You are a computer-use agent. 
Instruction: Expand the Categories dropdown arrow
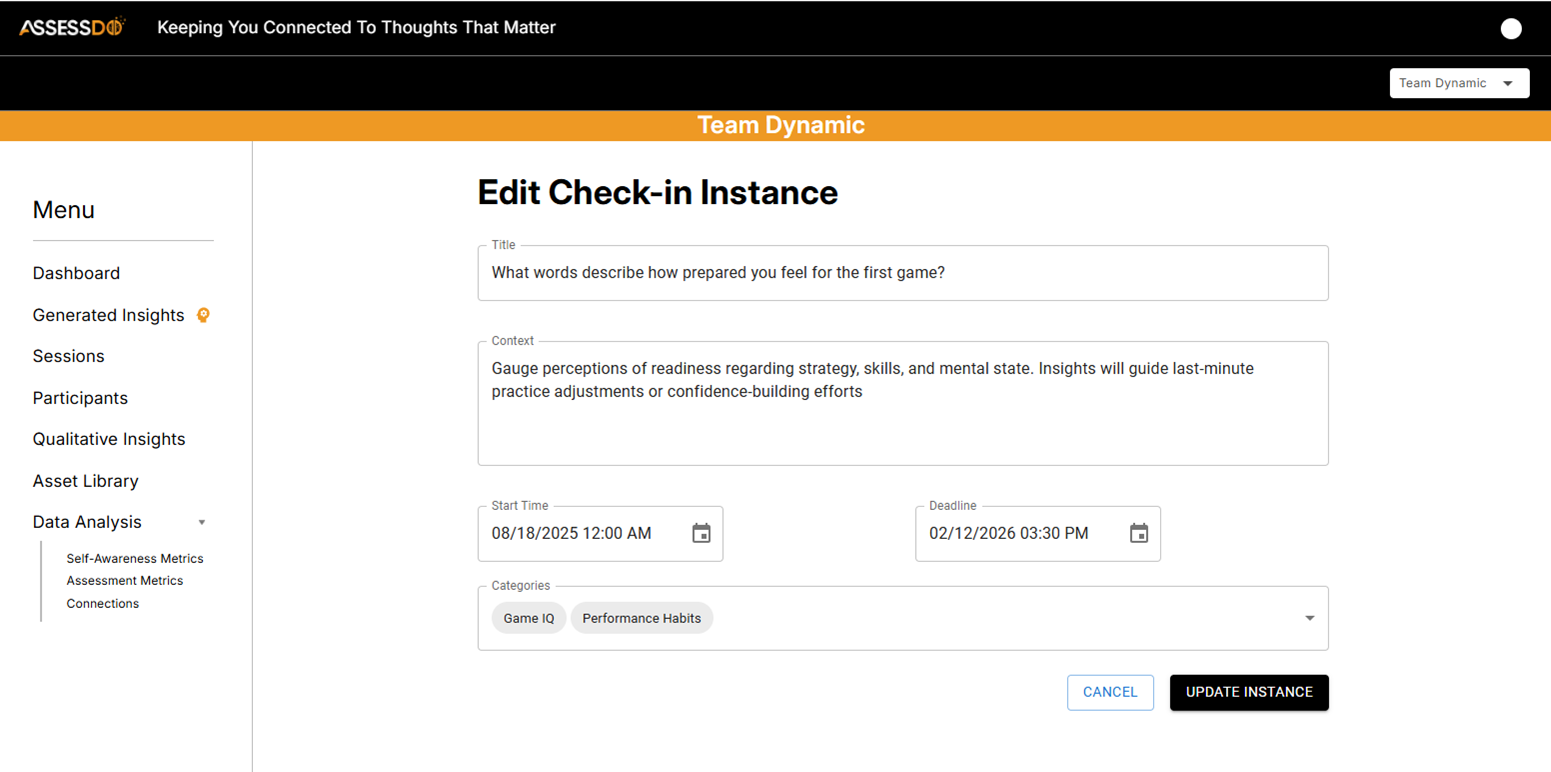coord(1310,618)
